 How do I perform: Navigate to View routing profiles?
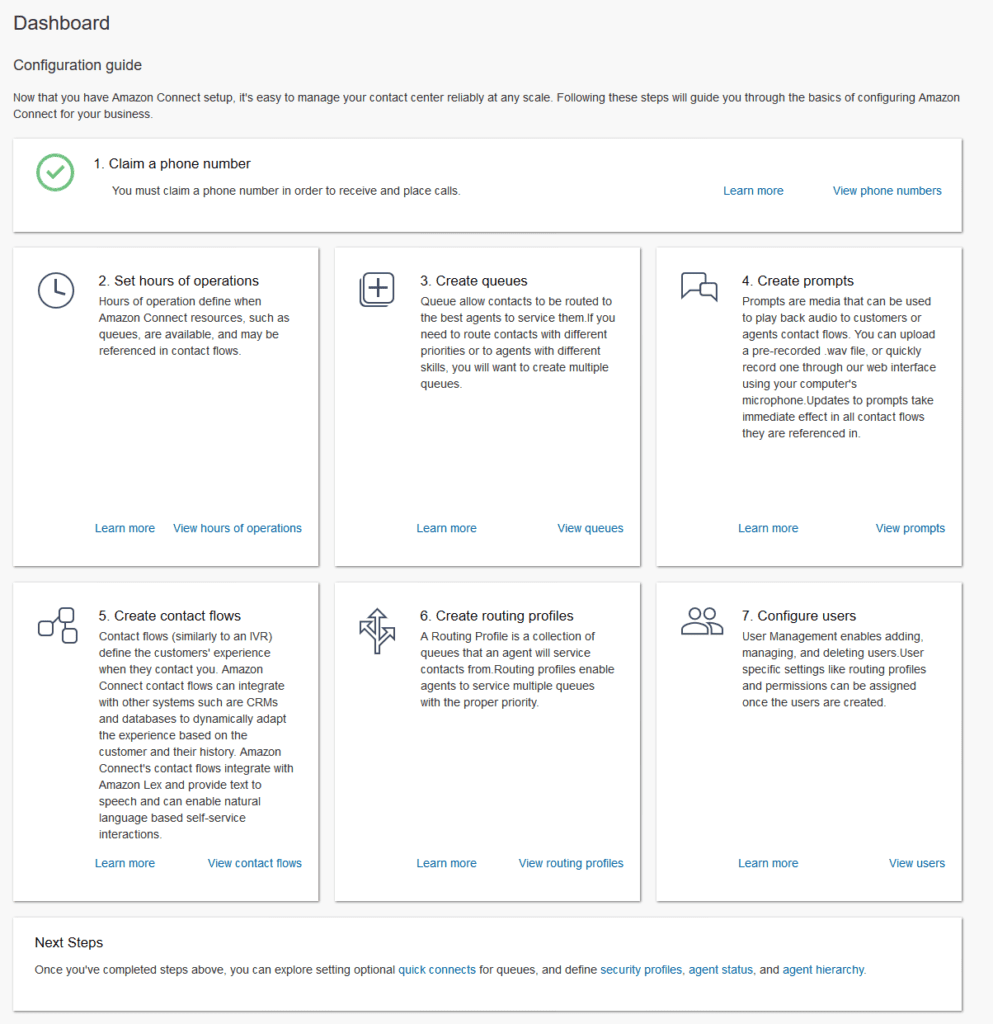(571, 863)
